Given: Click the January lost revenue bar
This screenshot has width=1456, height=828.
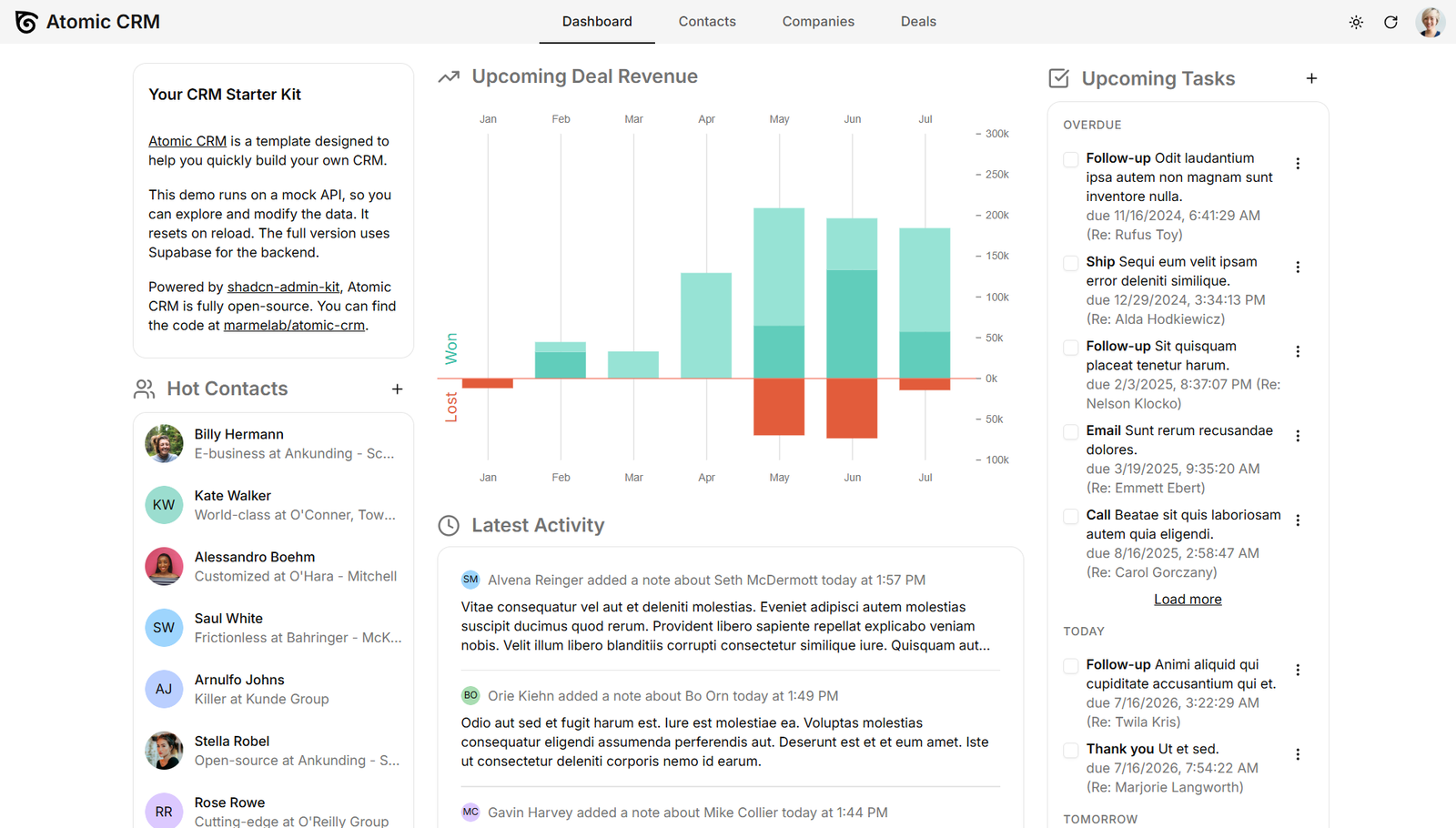Looking at the screenshot, I should click(x=488, y=383).
